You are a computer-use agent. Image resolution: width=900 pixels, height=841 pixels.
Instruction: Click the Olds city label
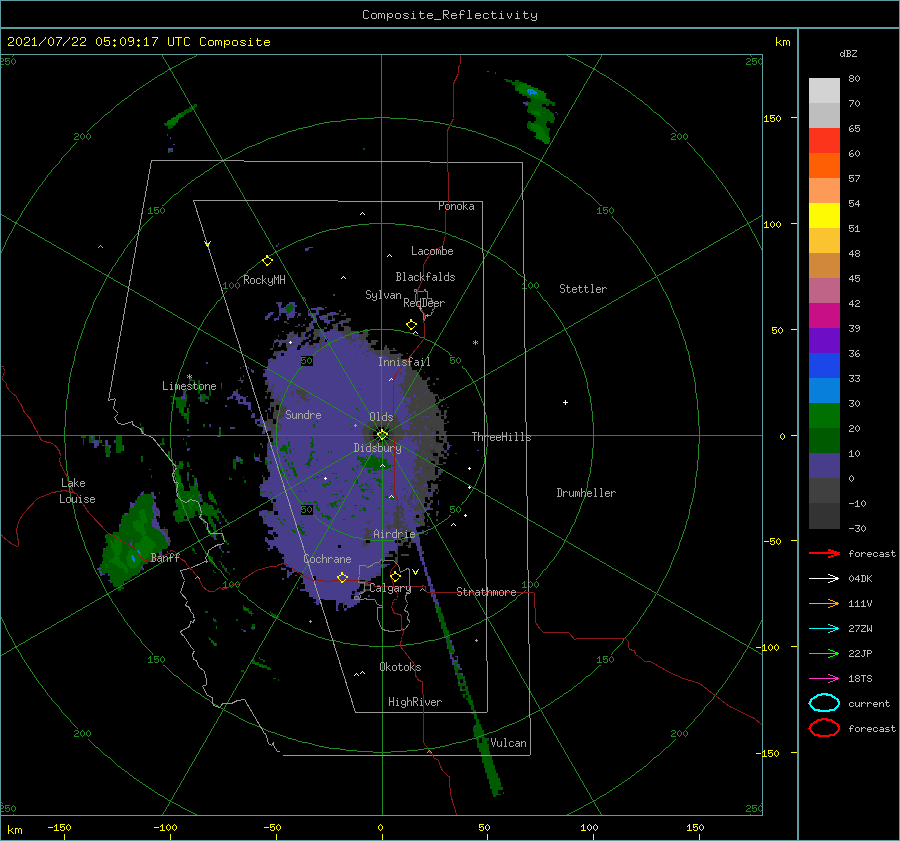pyautogui.click(x=381, y=417)
